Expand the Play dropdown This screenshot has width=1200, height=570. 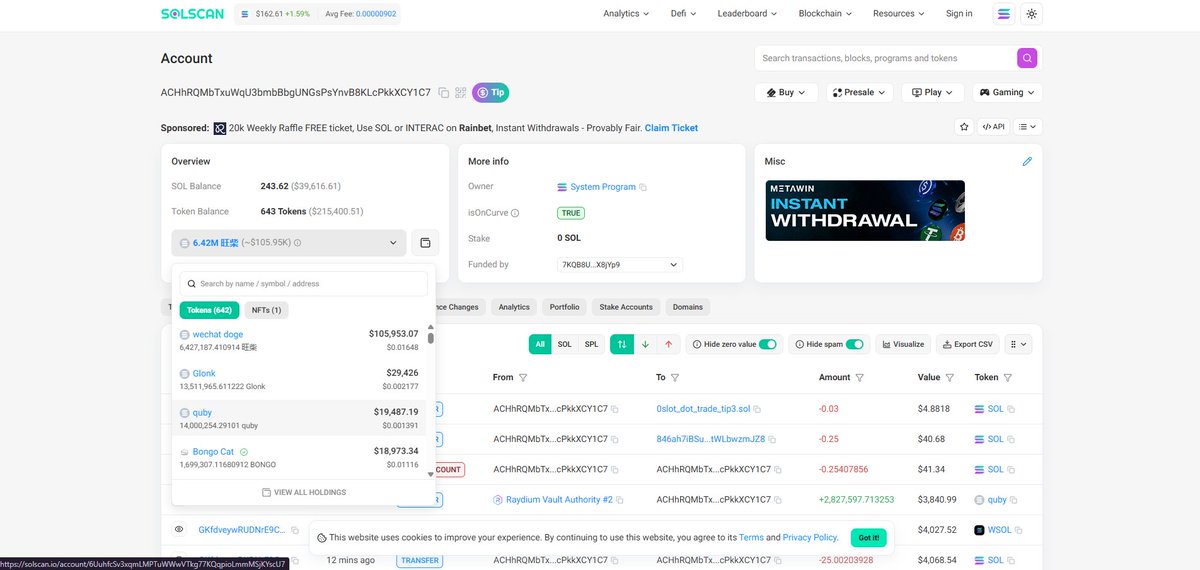(933, 92)
